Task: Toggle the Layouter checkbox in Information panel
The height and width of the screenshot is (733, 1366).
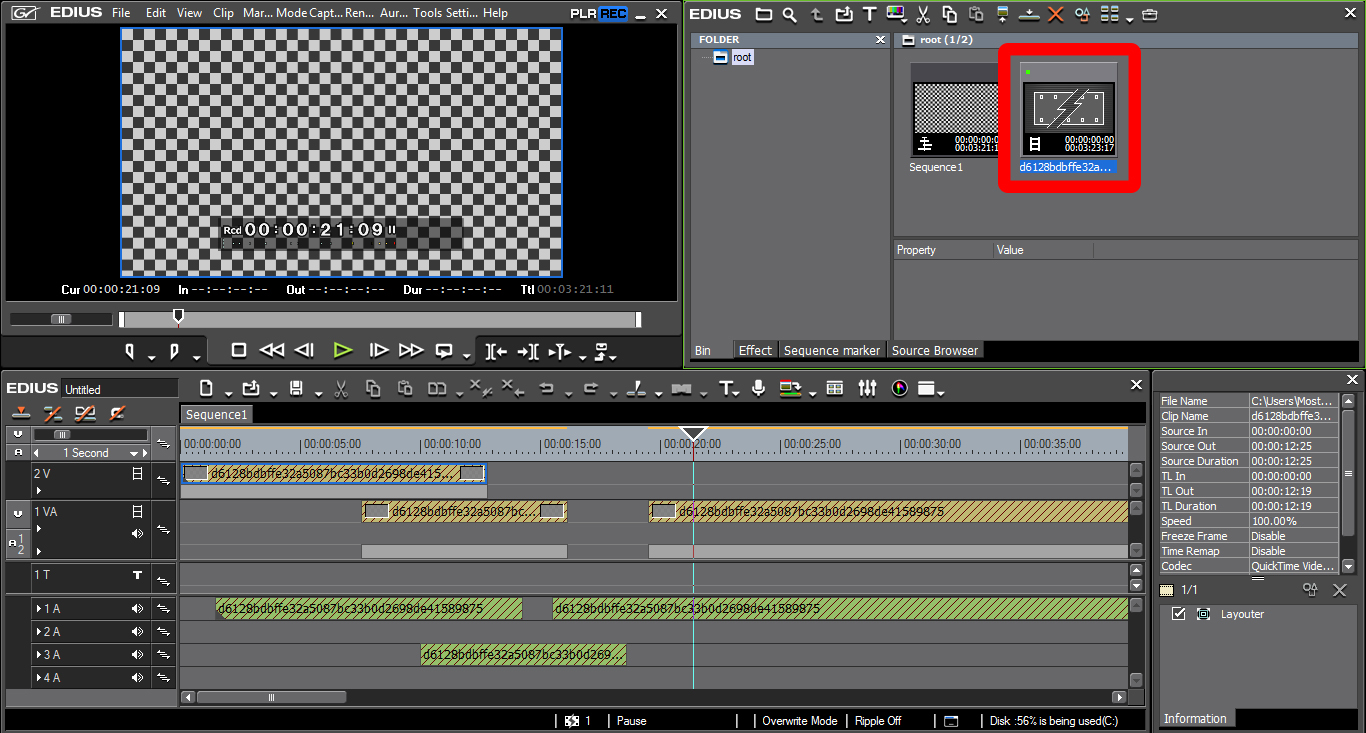Action: click(1178, 614)
